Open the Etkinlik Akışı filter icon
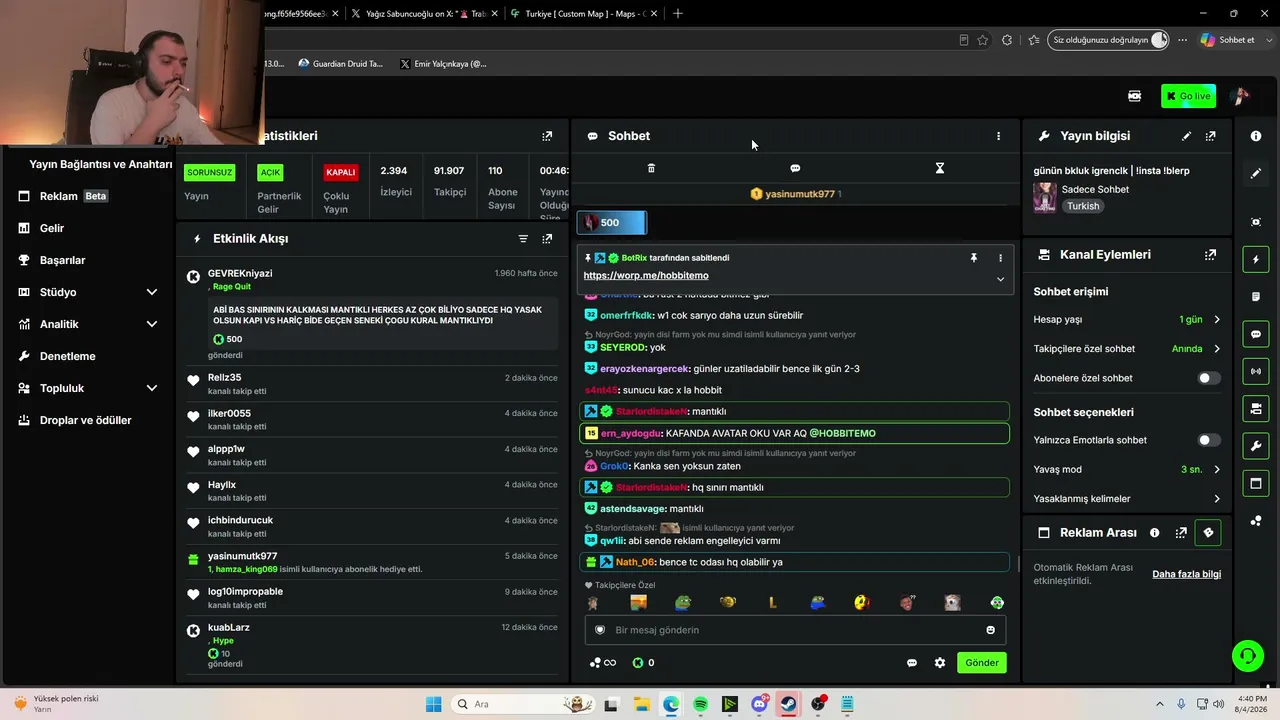 523,239
